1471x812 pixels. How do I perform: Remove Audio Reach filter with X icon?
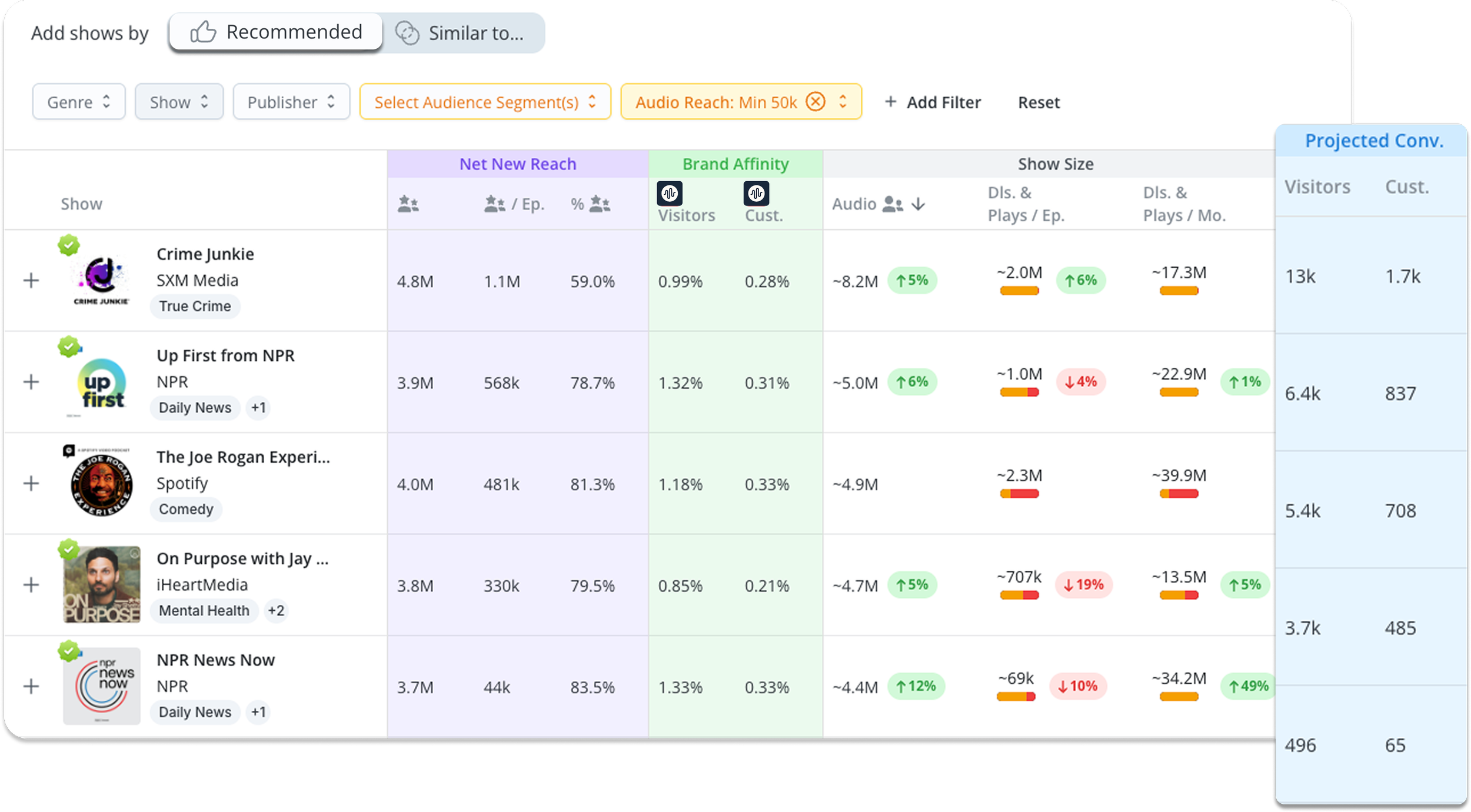[x=816, y=102]
